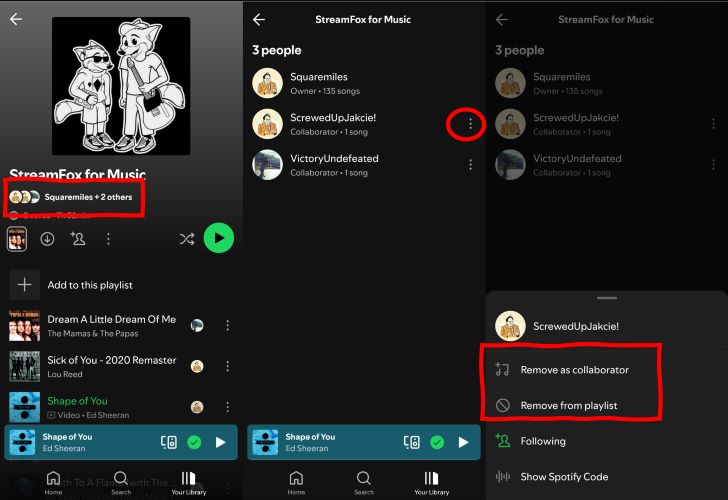
Task: Tap contributor avatar on Dream A Little Dream
Action: pos(197,325)
